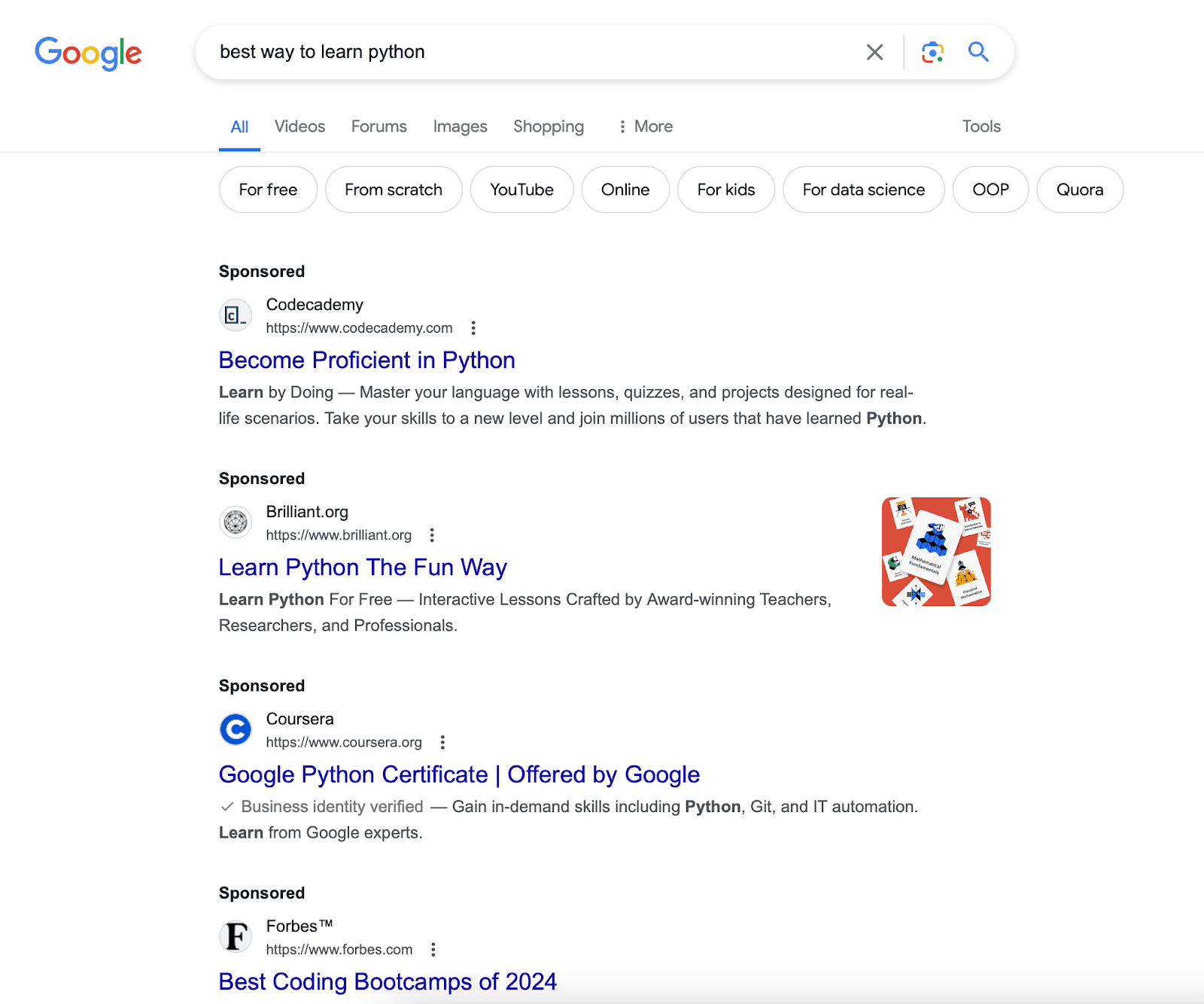
Task: Click the Google logo
Action: coord(88,53)
